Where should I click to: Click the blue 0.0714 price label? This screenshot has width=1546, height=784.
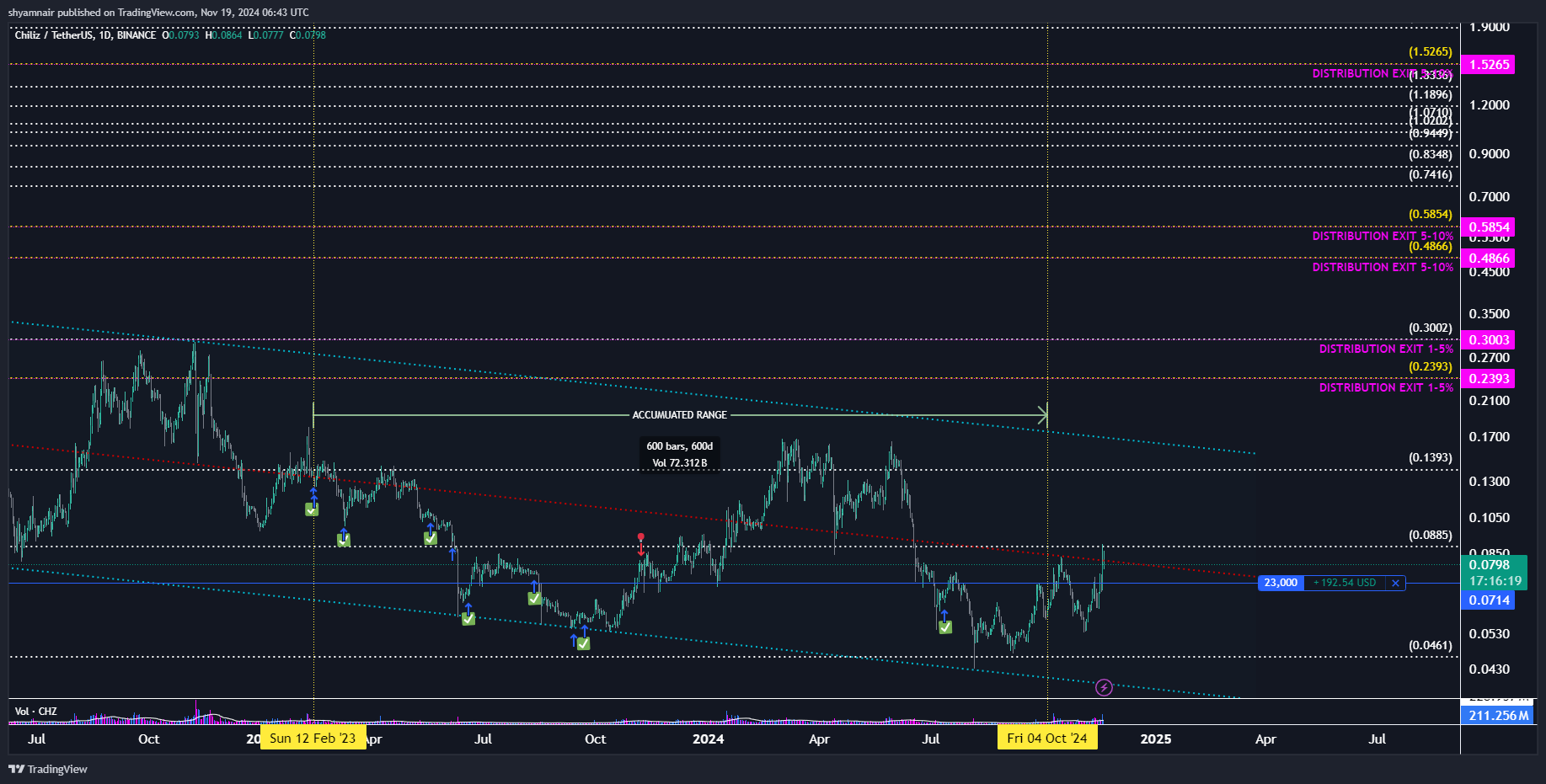1489,600
